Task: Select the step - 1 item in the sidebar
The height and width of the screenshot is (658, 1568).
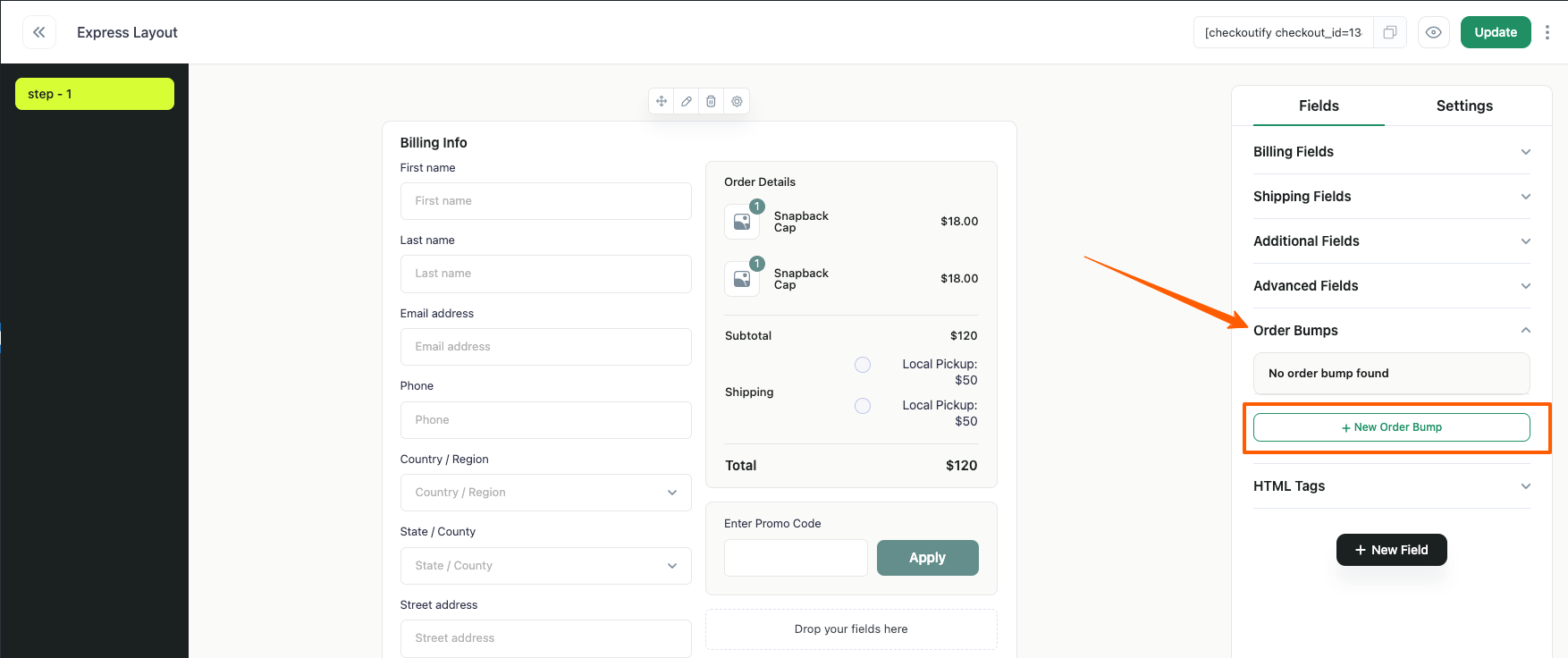Action: (x=95, y=94)
